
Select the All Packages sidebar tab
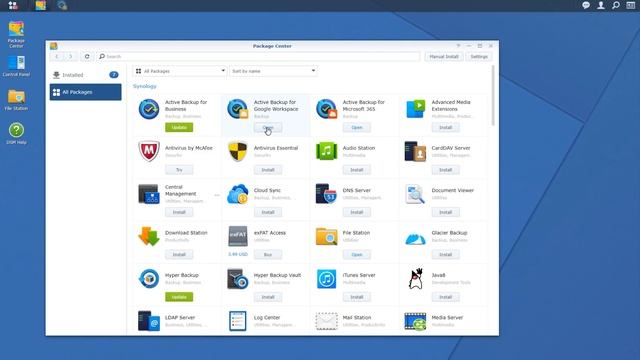click(x=85, y=92)
